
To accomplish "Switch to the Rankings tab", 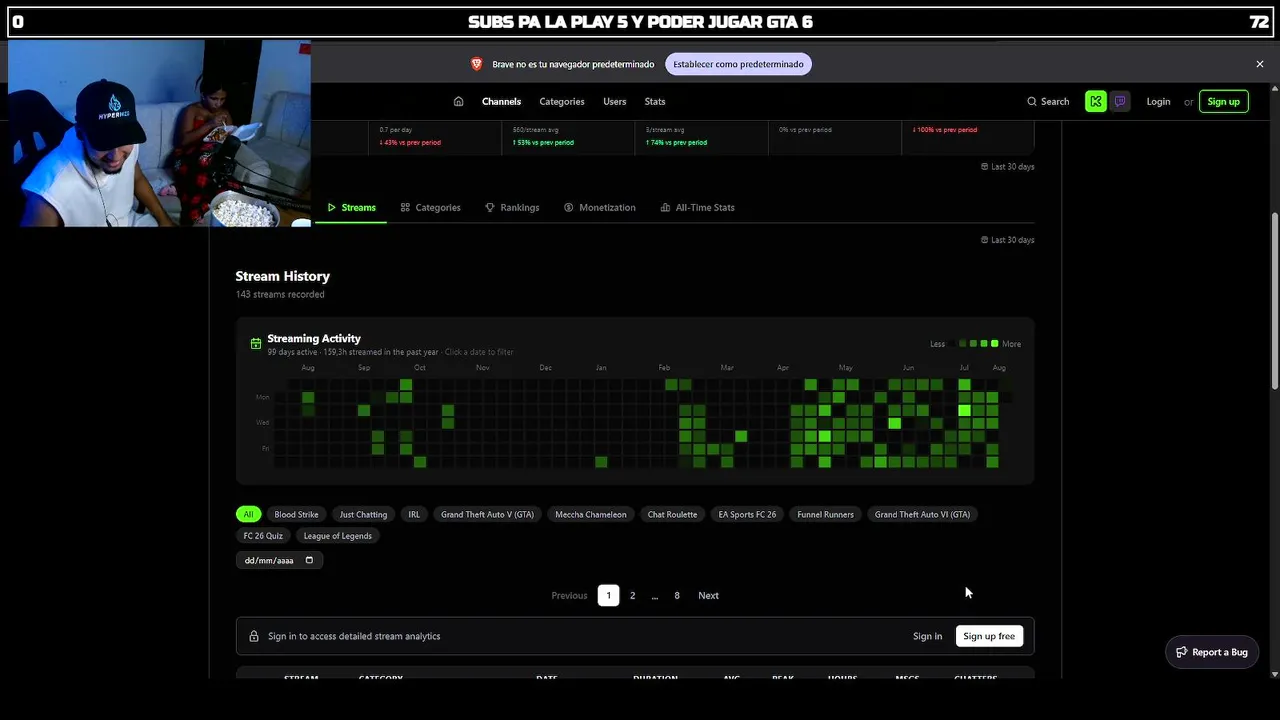I will (x=512, y=208).
